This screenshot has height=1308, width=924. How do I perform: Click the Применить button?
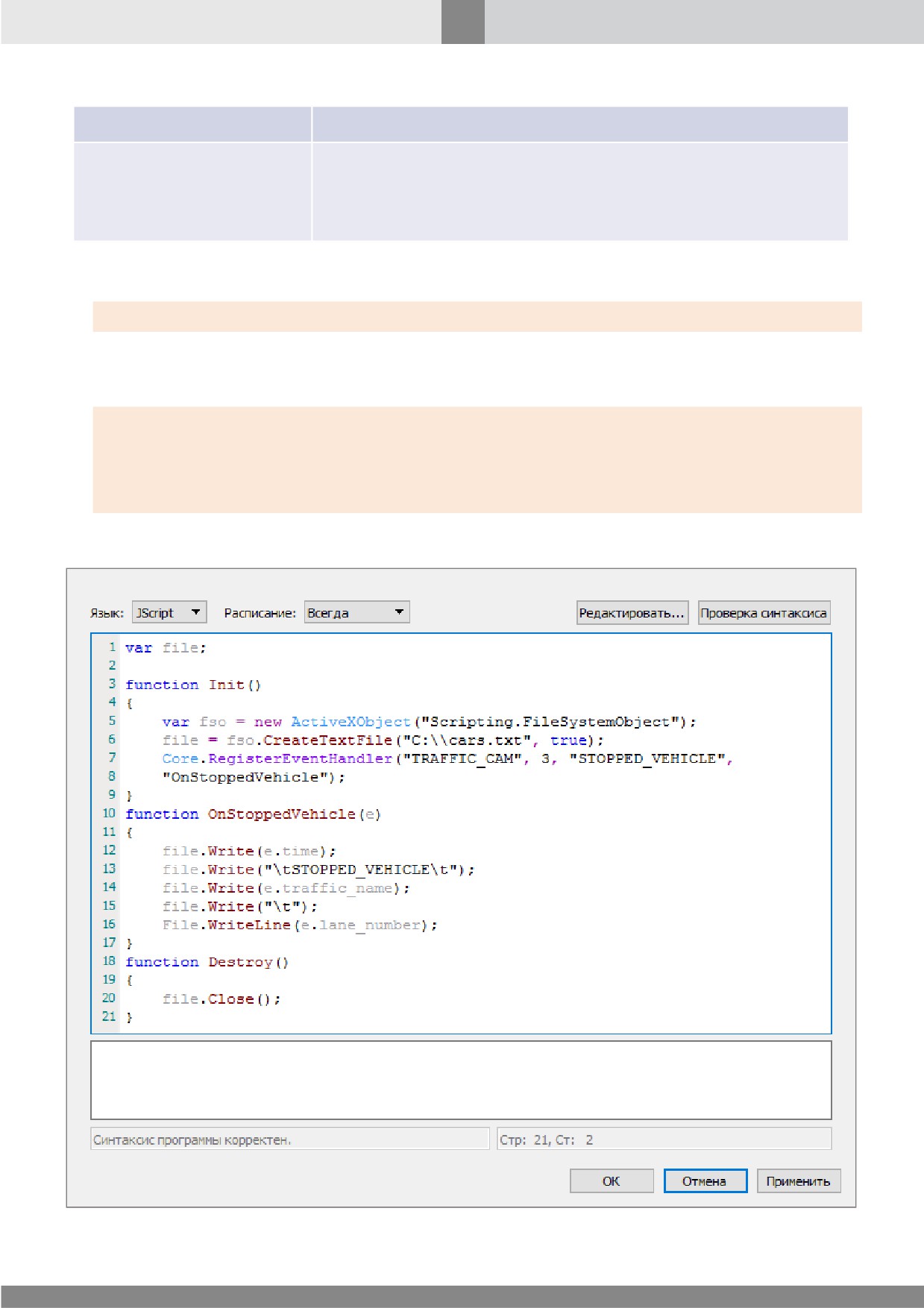pyautogui.click(x=799, y=1181)
